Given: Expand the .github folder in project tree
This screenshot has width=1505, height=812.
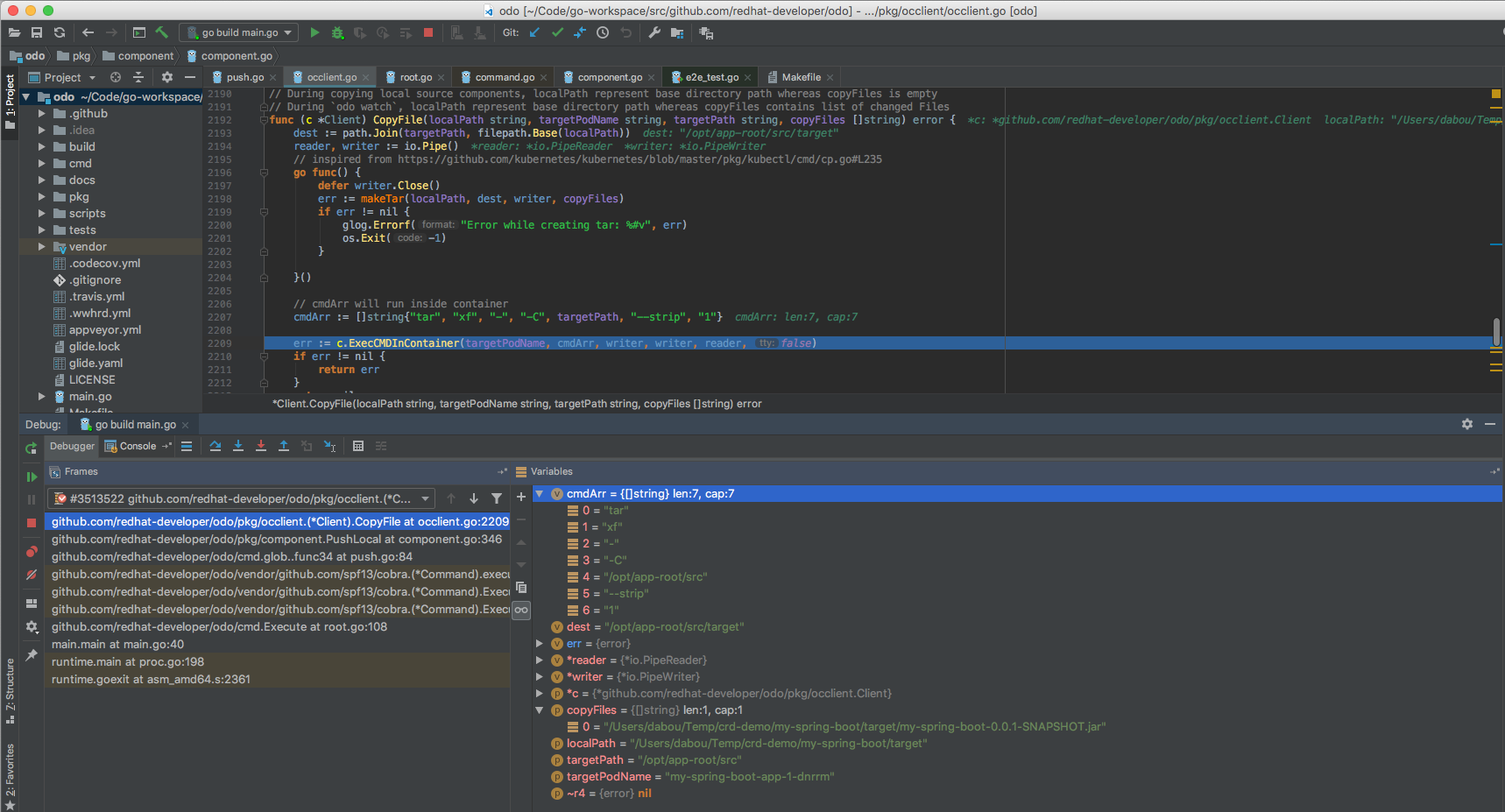Looking at the screenshot, I should coord(41,113).
